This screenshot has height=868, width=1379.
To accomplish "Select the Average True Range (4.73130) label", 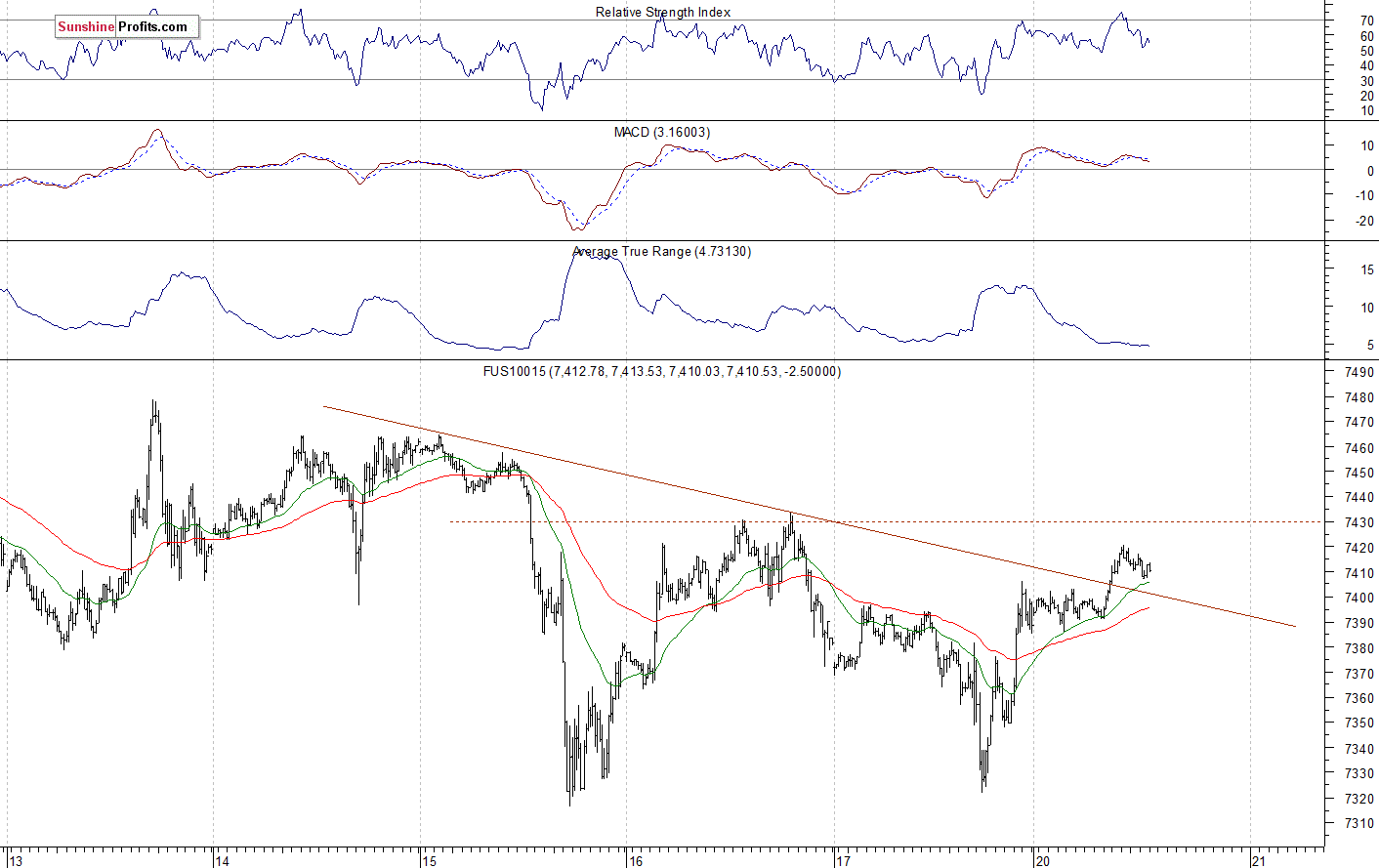I will (661, 251).
